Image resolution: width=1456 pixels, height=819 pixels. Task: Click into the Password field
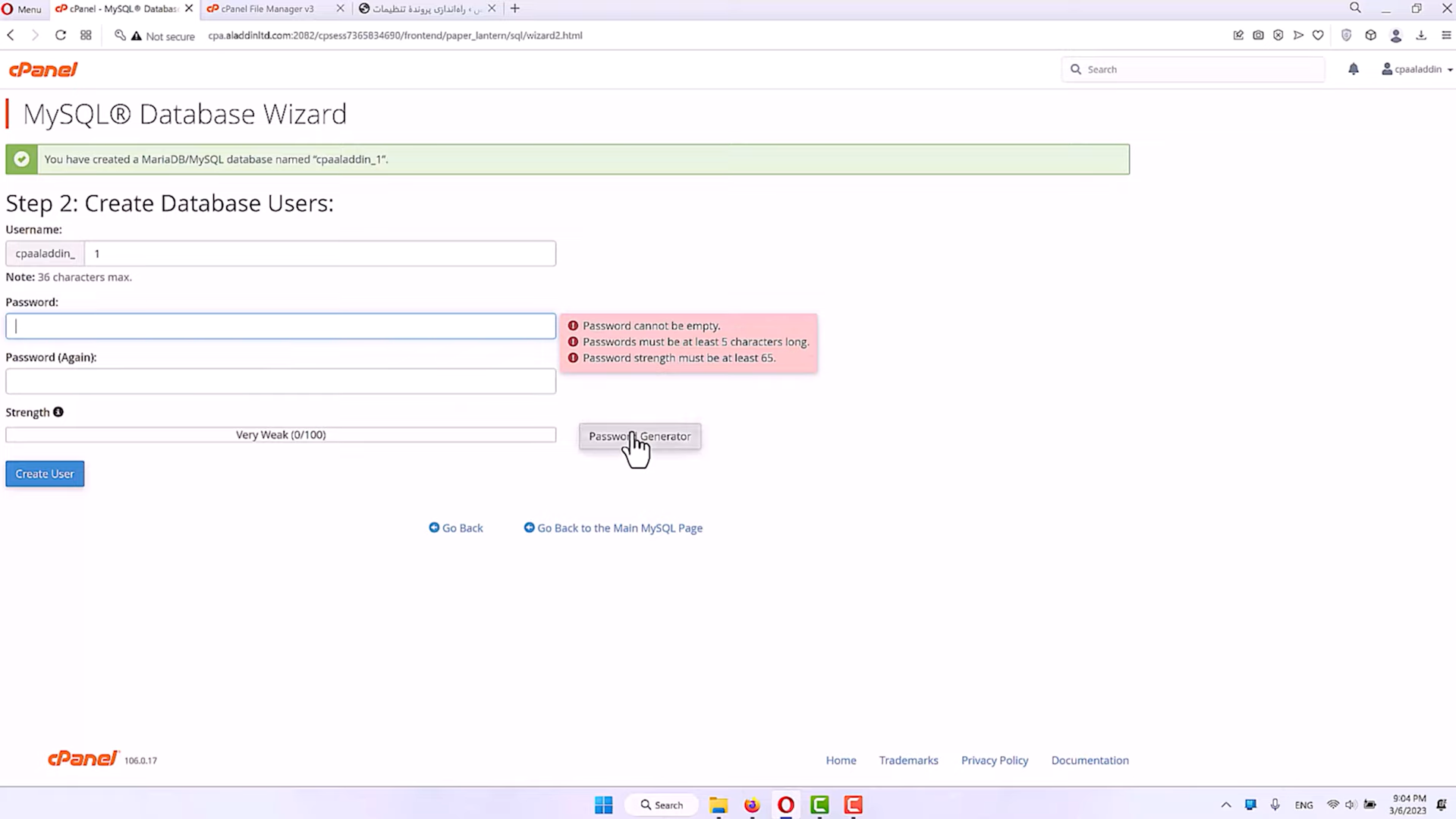(x=281, y=326)
